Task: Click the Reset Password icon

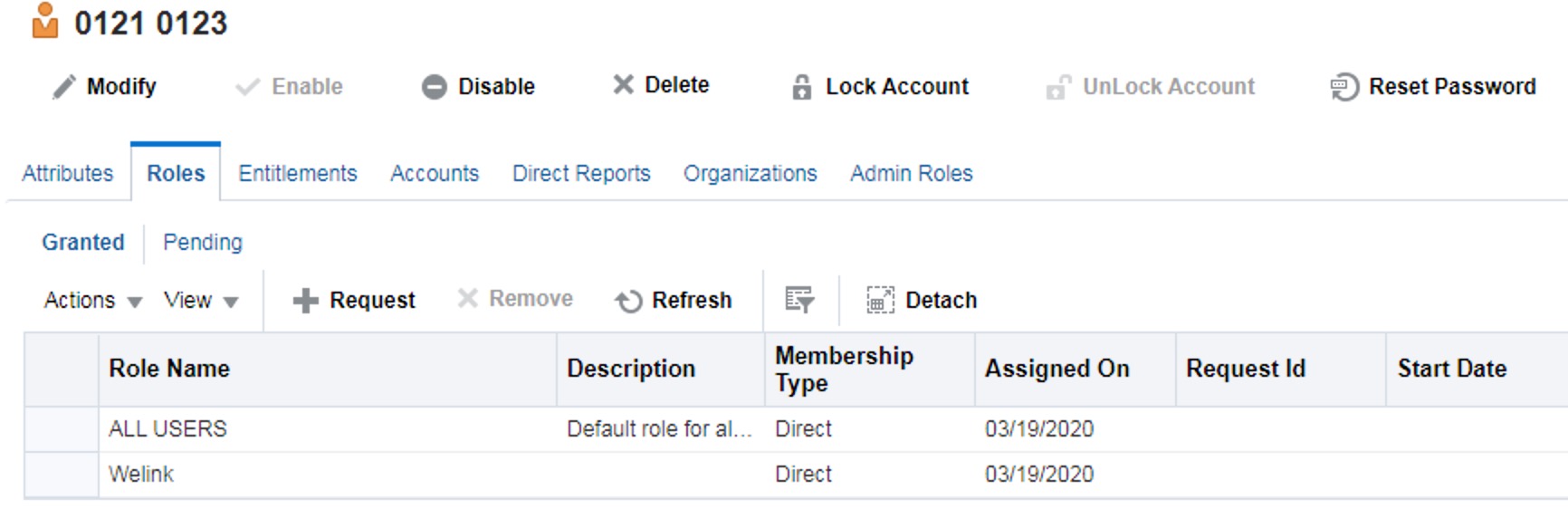Action: coord(1344,87)
